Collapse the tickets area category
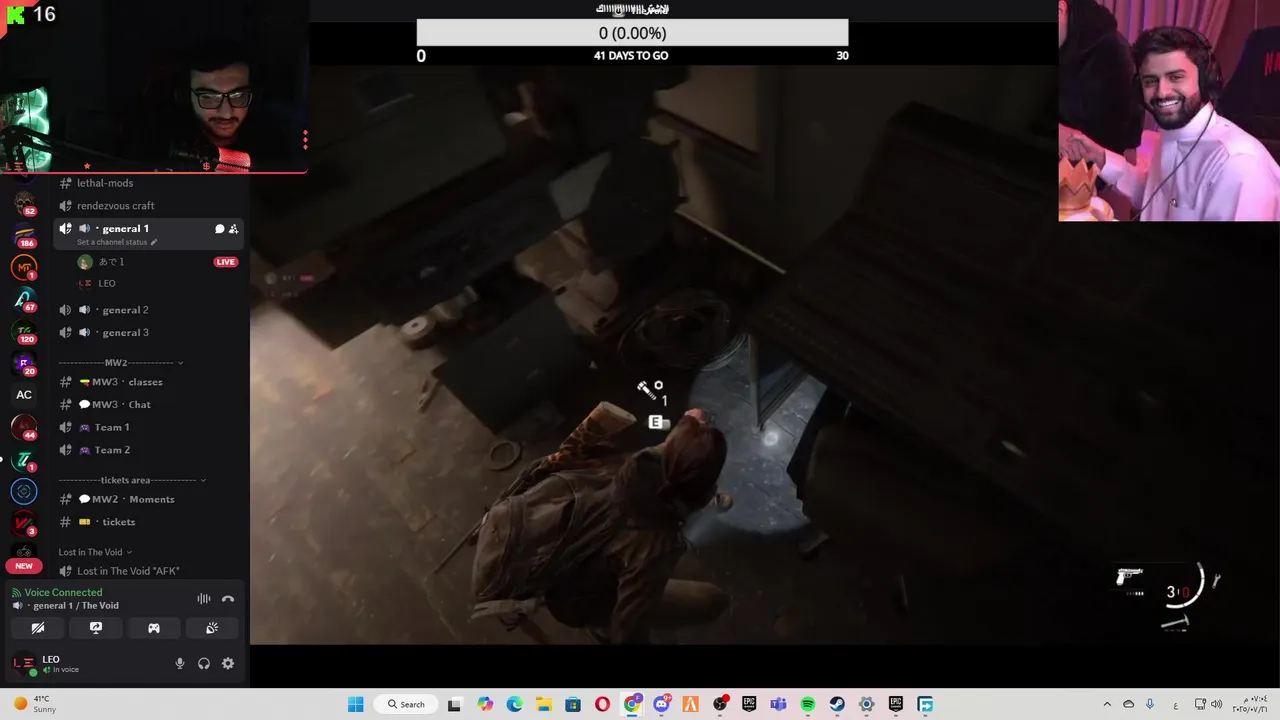The height and width of the screenshot is (720, 1280). (x=132, y=480)
